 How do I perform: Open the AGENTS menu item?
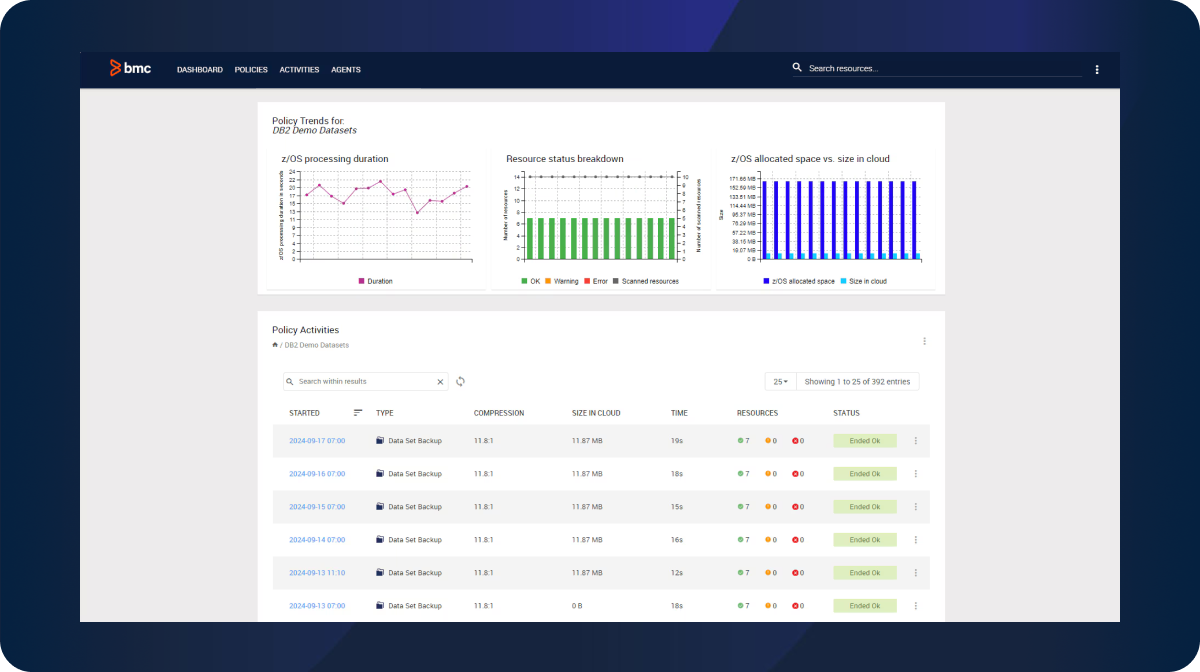pyautogui.click(x=346, y=70)
